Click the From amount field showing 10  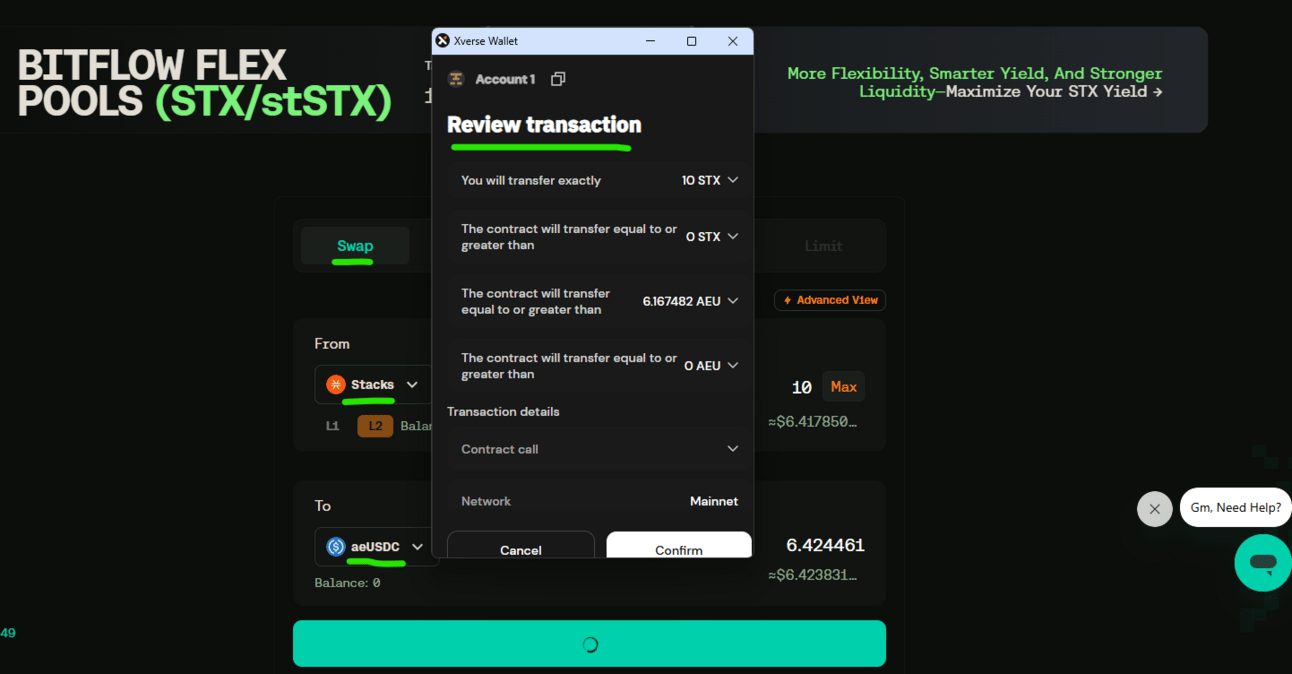click(x=801, y=387)
